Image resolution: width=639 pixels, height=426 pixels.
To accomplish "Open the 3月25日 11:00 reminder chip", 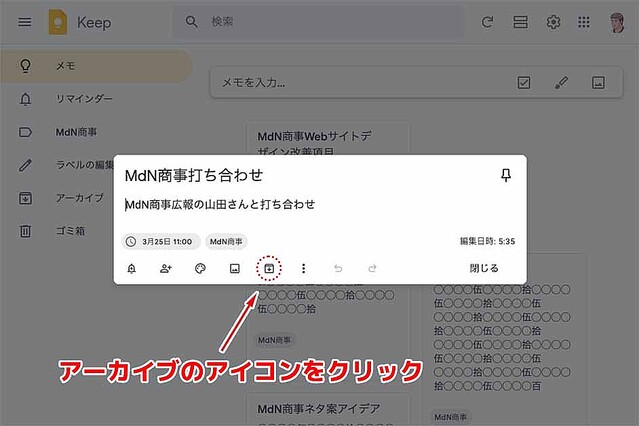I will (x=161, y=241).
